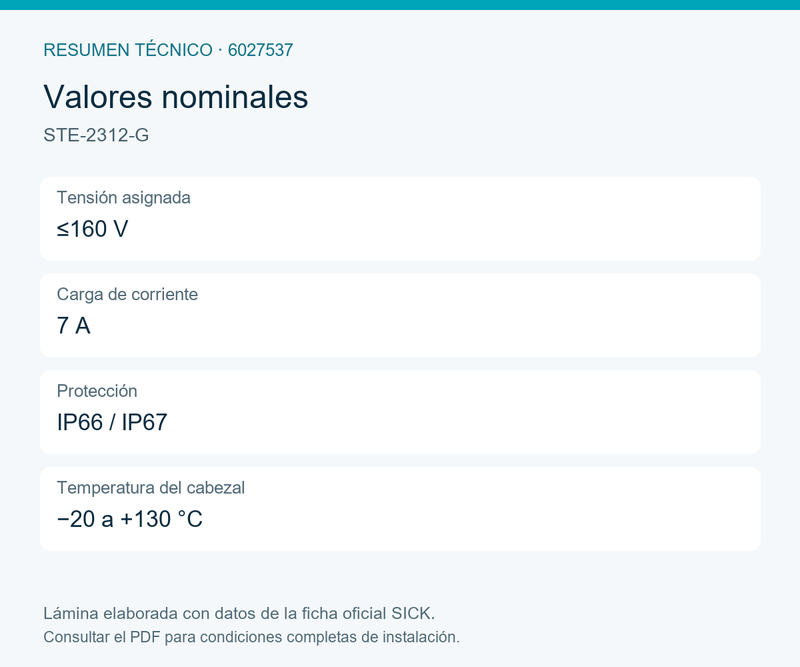Click the 'Consultar el PDF' note
The height and width of the screenshot is (667, 800).
coord(251,637)
